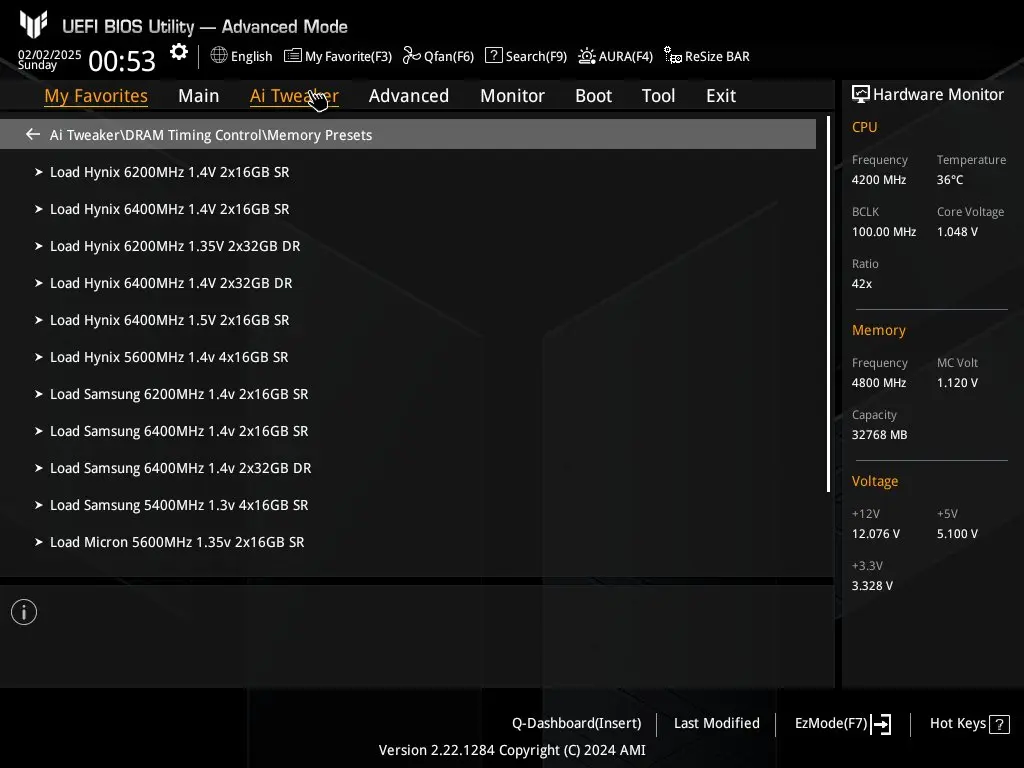Click the Hardware Monitor screen icon
This screenshot has width=1024, height=768.
(x=861, y=94)
